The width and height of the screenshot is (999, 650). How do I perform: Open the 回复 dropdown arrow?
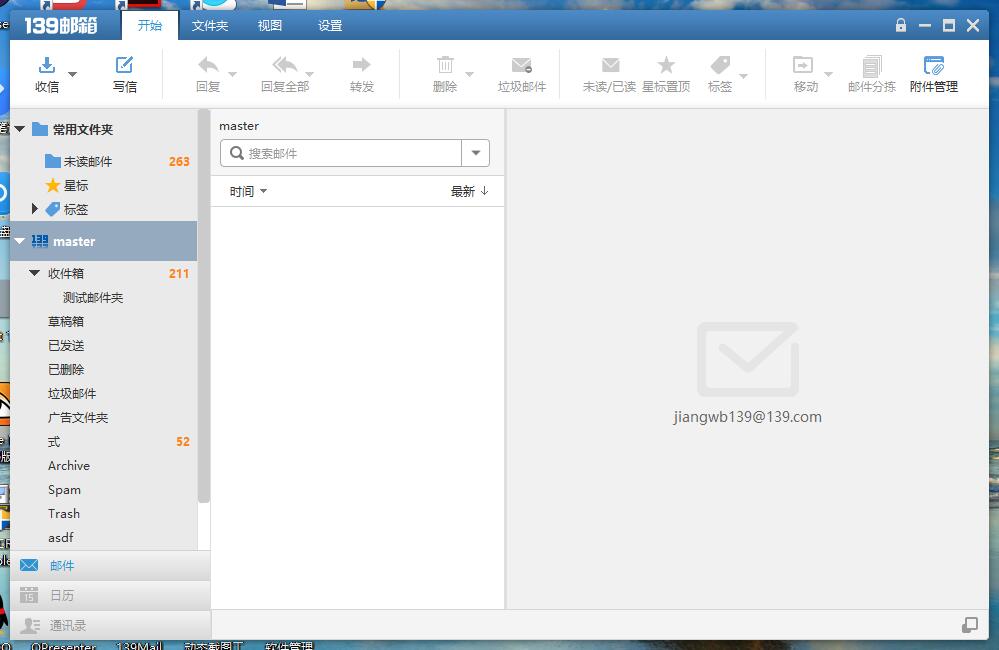(233, 75)
